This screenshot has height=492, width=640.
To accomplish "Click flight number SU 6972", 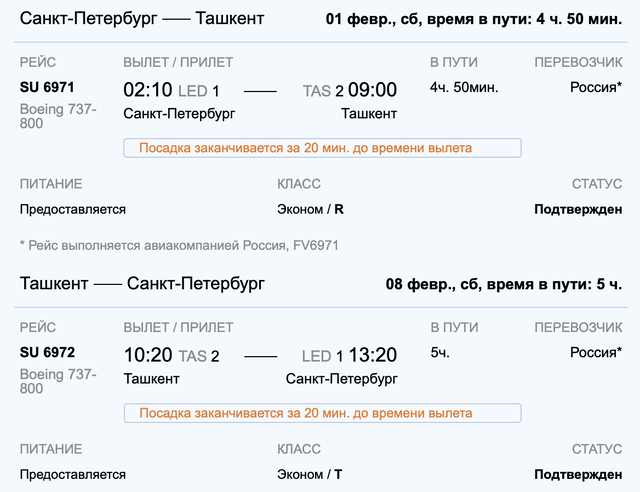I will click(x=47, y=352).
